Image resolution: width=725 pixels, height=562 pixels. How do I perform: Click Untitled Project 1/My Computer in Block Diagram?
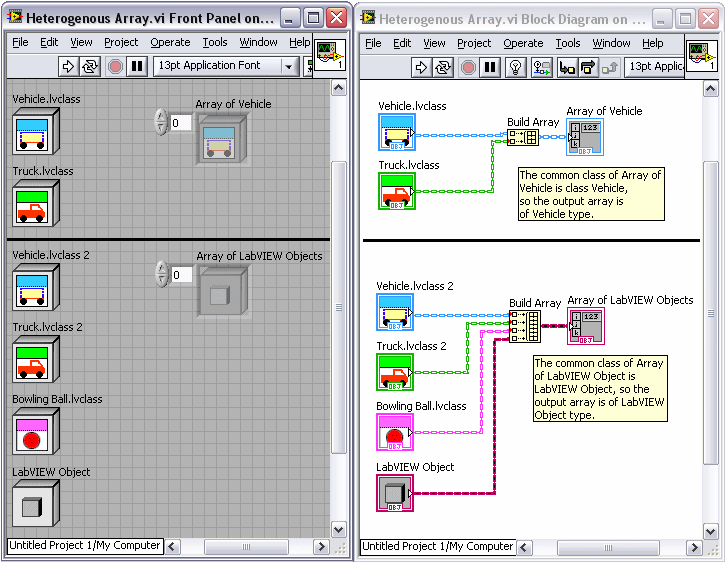(437, 547)
